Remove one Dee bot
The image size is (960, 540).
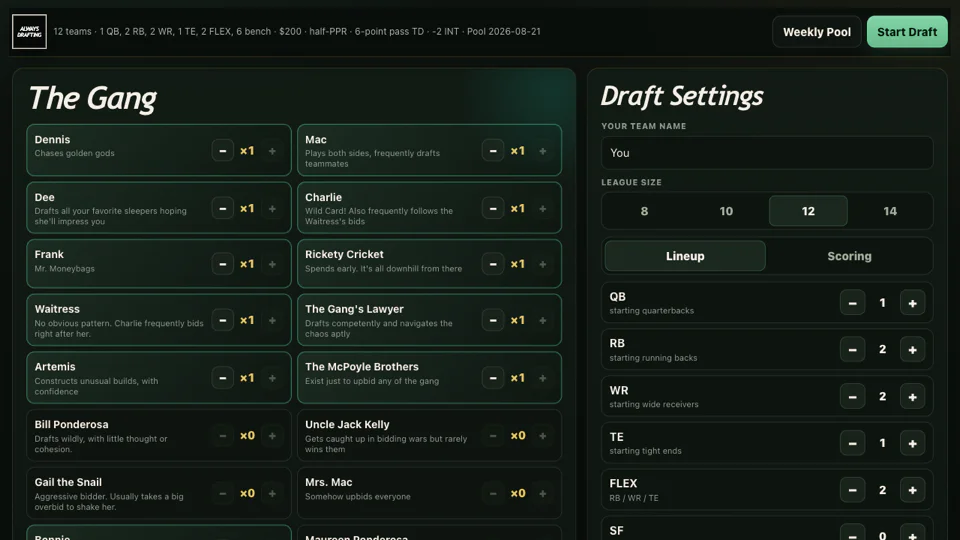[x=223, y=209]
